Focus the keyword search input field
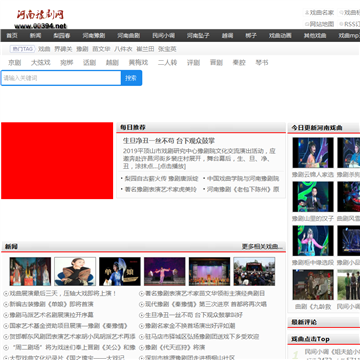This screenshot has height=360, width=360. tap(61, 78)
